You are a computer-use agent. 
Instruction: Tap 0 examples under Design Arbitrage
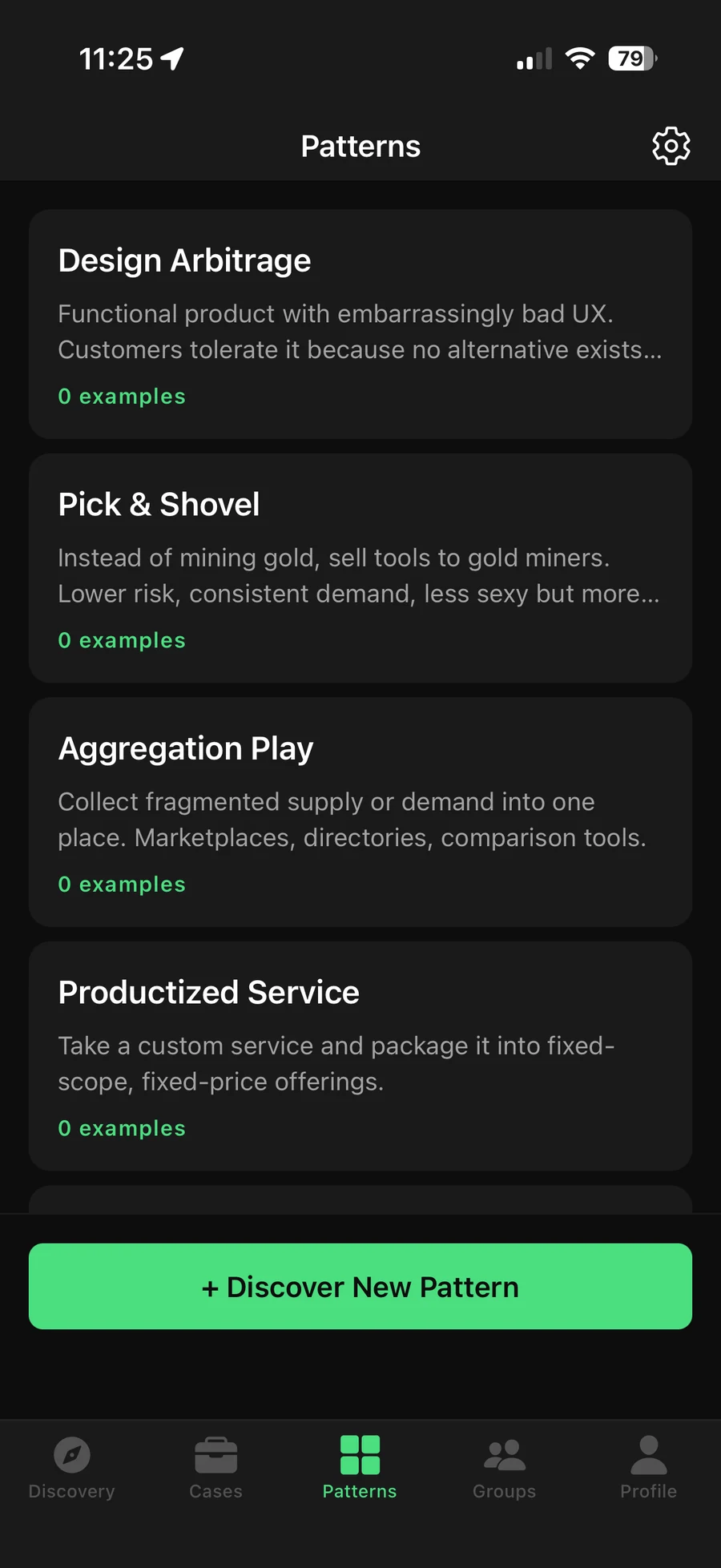click(x=122, y=396)
